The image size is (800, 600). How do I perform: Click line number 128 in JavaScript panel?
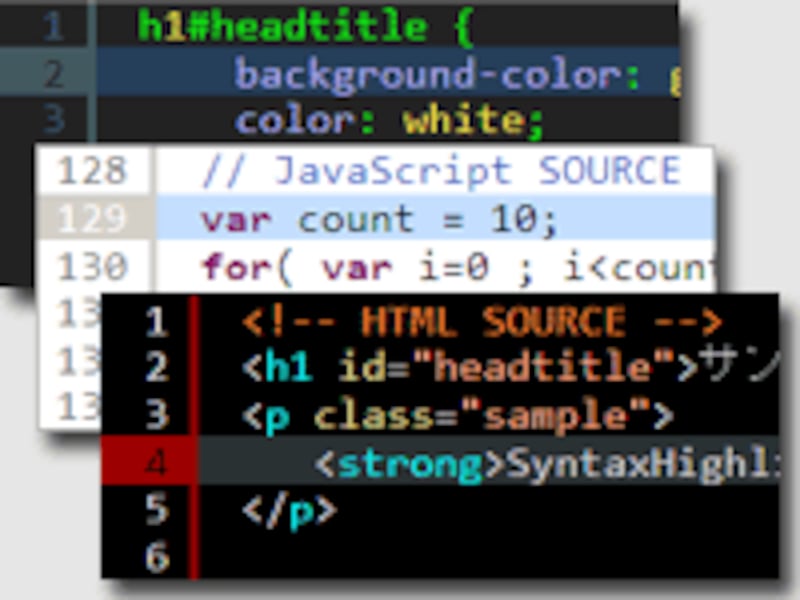coord(91,170)
